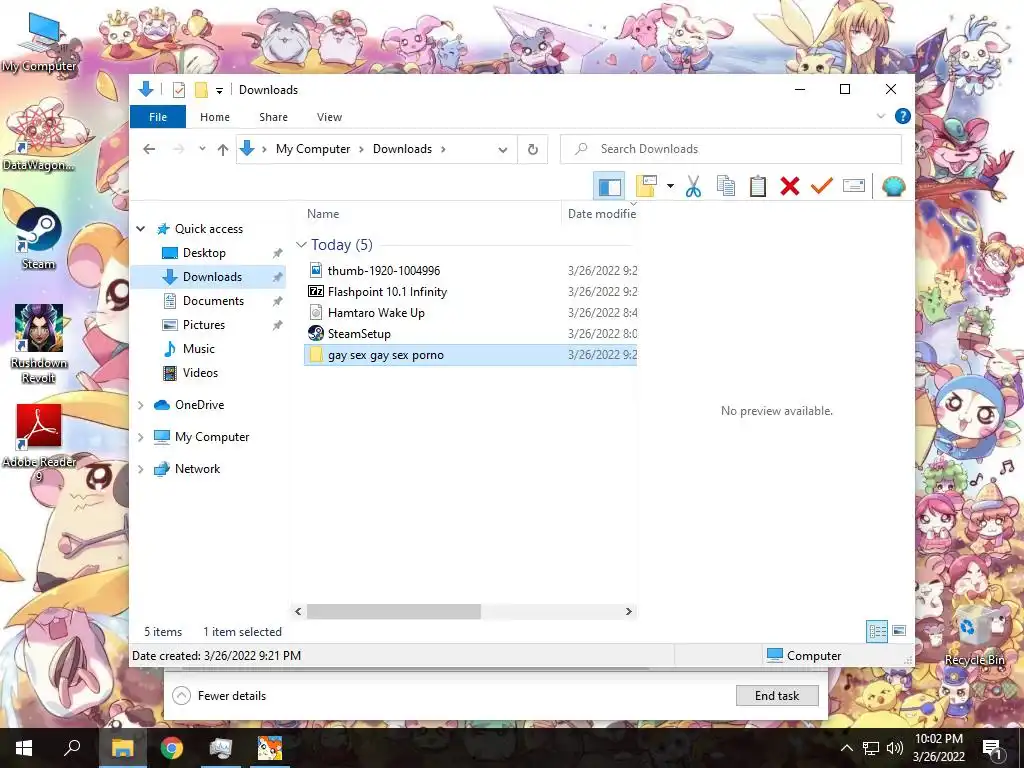Screen dimensions: 1024x768
Task: Switch to Details view icon in status bar
Action: [x=877, y=631]
